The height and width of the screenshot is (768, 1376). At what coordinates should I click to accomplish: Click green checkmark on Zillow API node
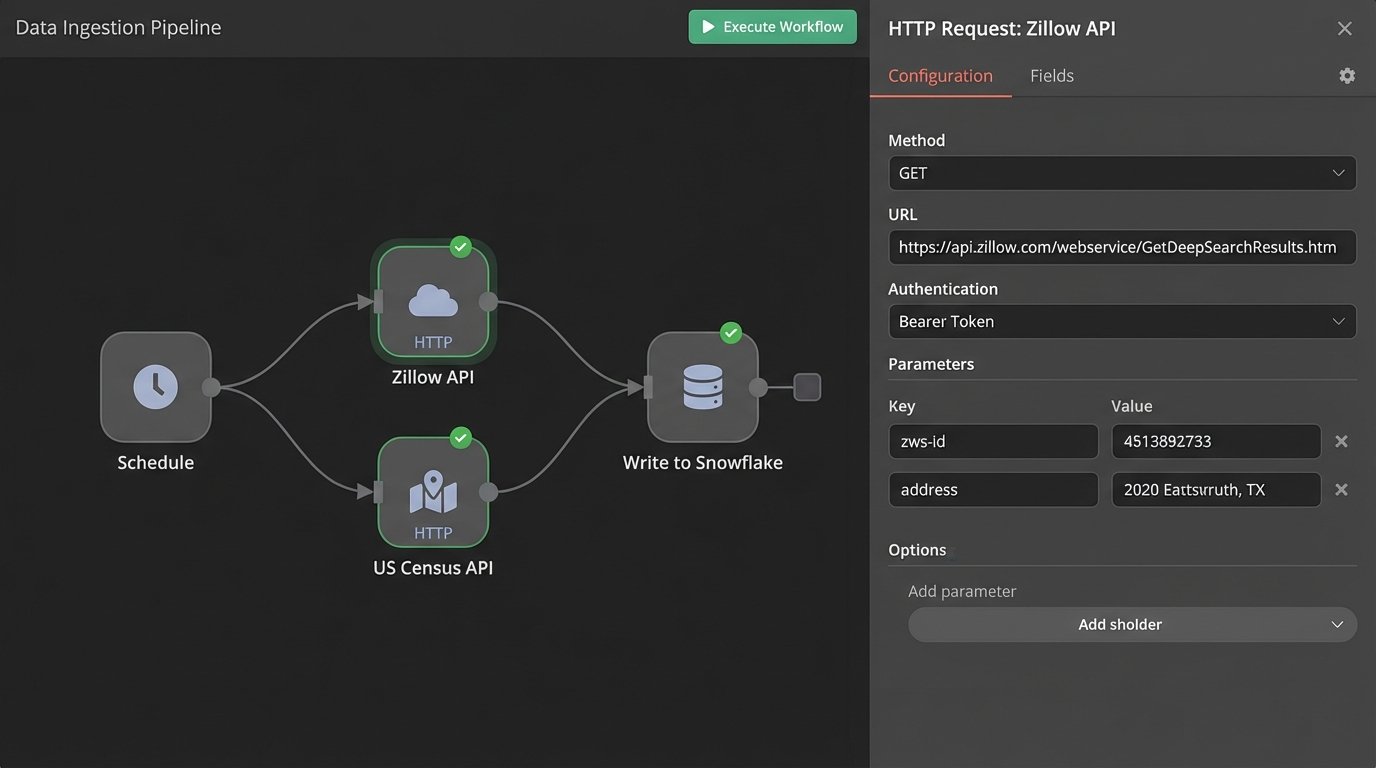460,246
